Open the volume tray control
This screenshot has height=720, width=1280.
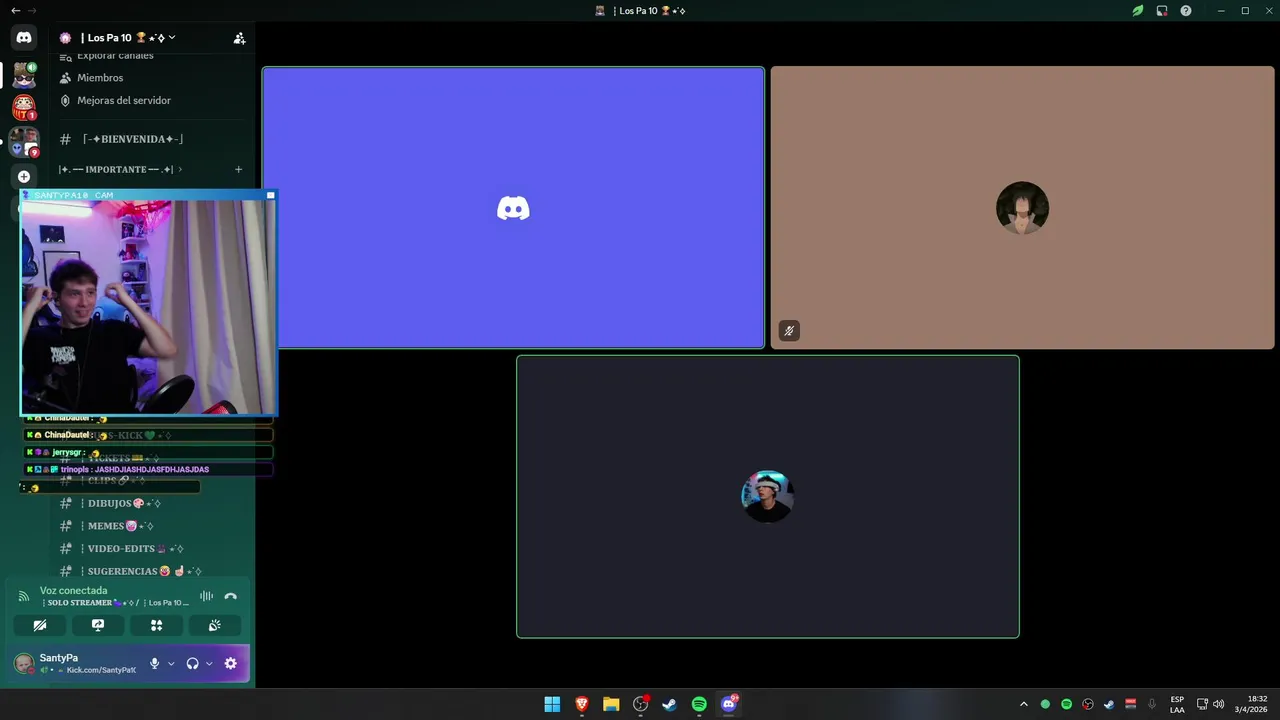pos(1218,704)
